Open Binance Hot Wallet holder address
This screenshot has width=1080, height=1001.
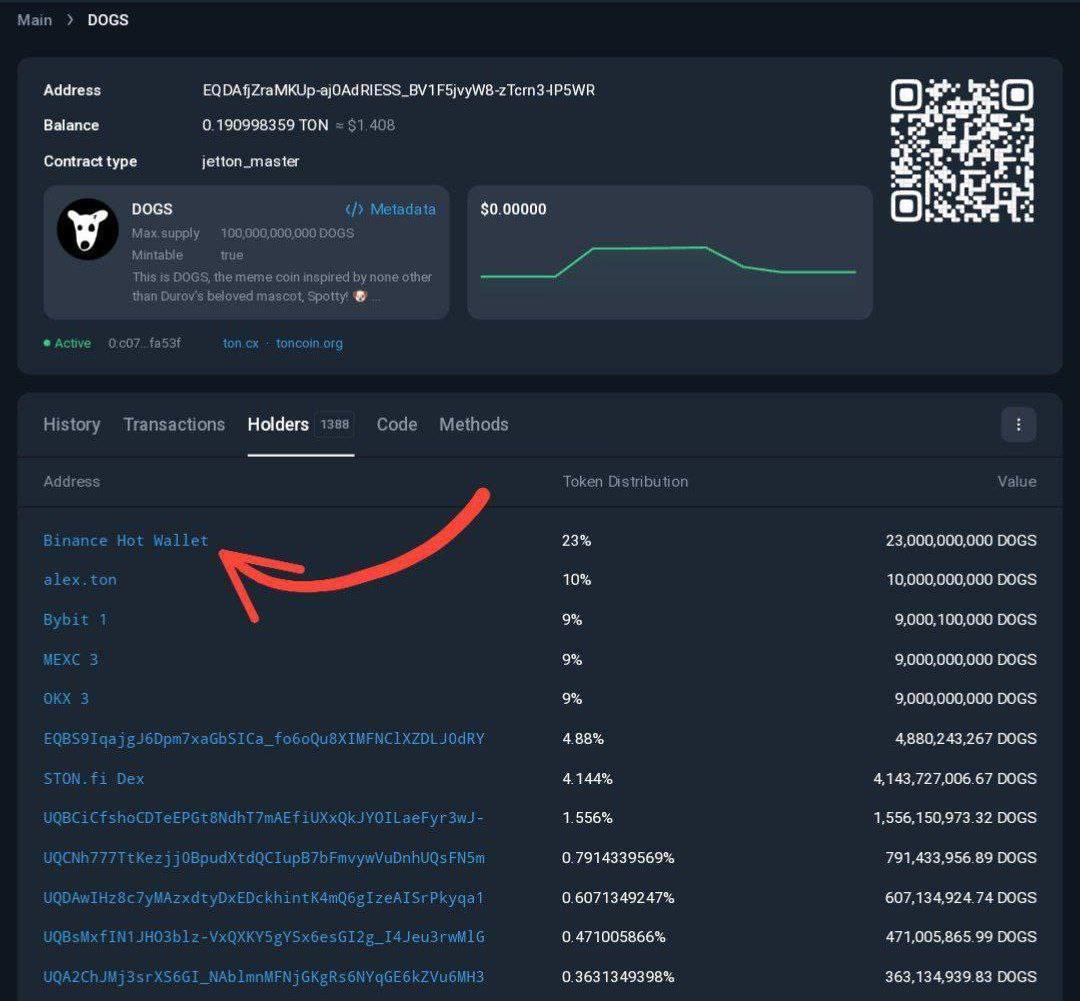(x=126, y=540)
